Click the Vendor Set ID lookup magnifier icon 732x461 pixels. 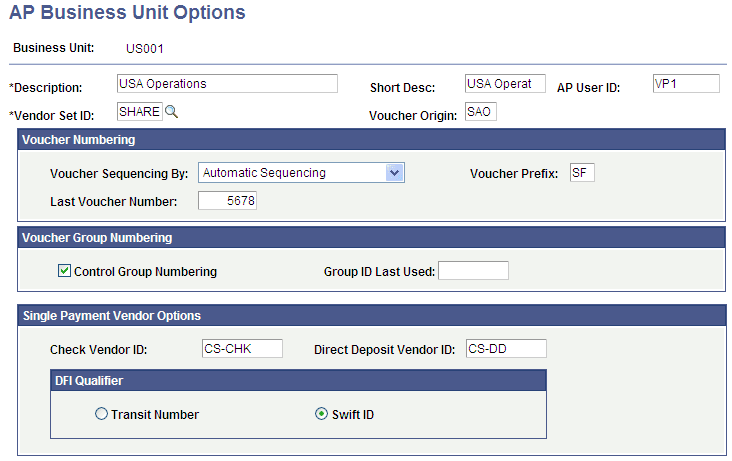172,112
